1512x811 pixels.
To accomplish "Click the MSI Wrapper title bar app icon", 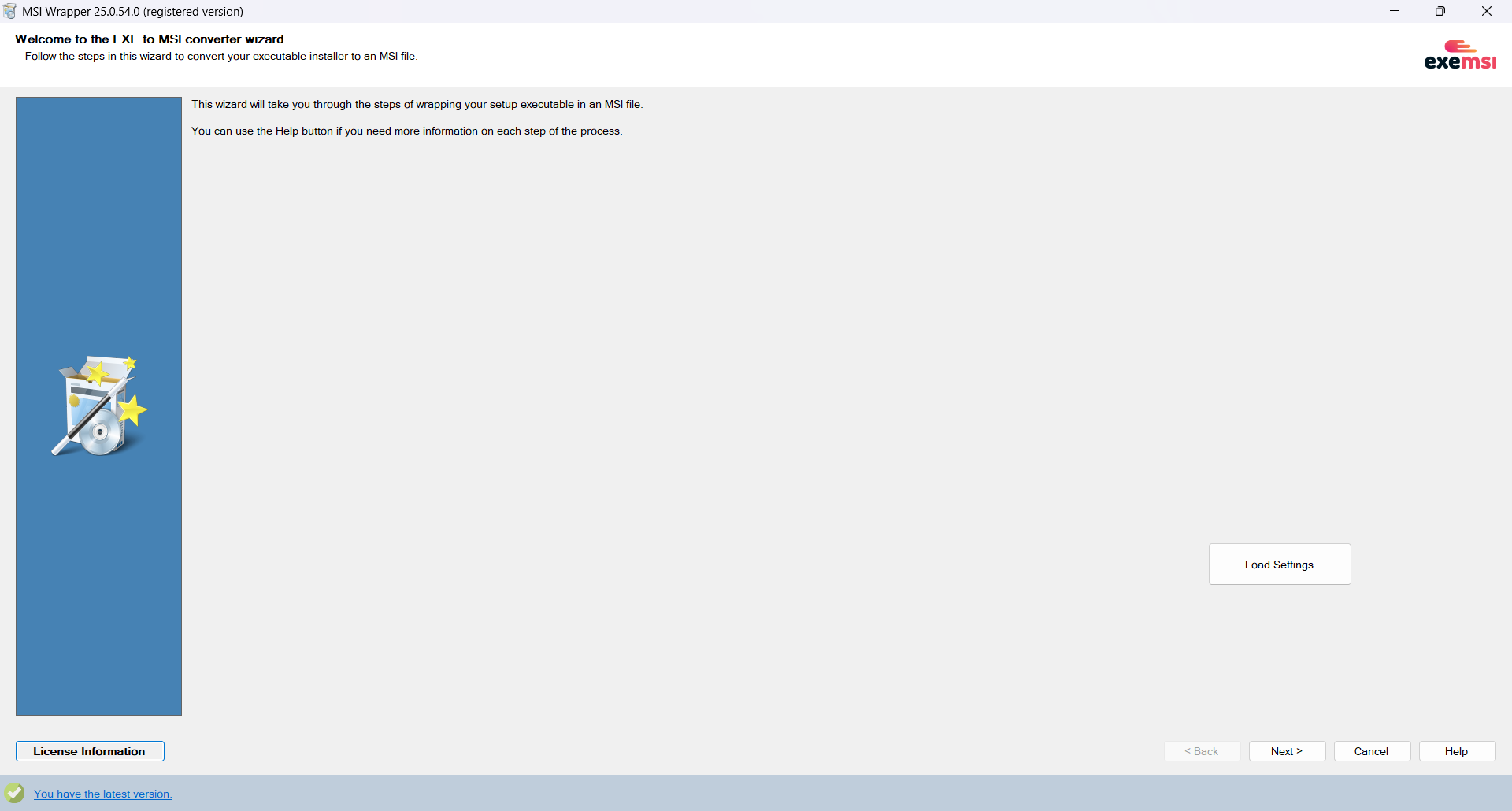I will pyautogui.click(x=9, y=11).
